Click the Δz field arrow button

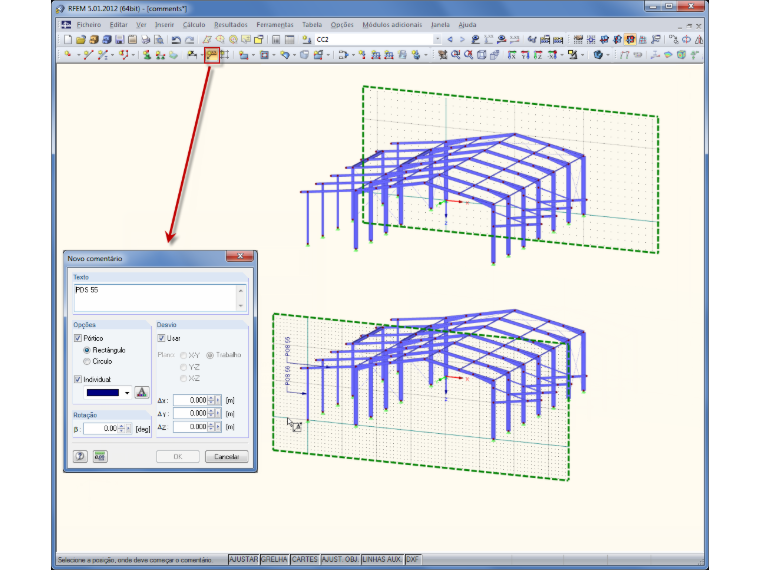coord(218,427)
